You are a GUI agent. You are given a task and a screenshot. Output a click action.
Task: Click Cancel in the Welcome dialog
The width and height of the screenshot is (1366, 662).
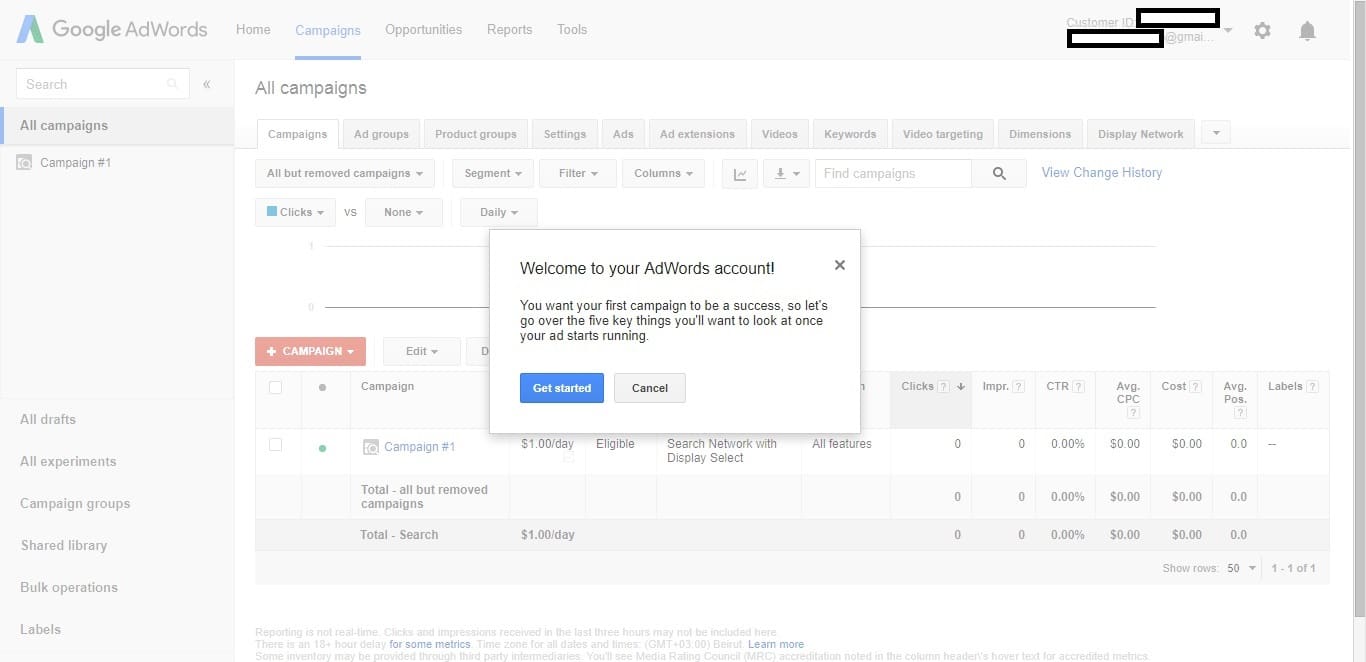click(x=650, y=388)
